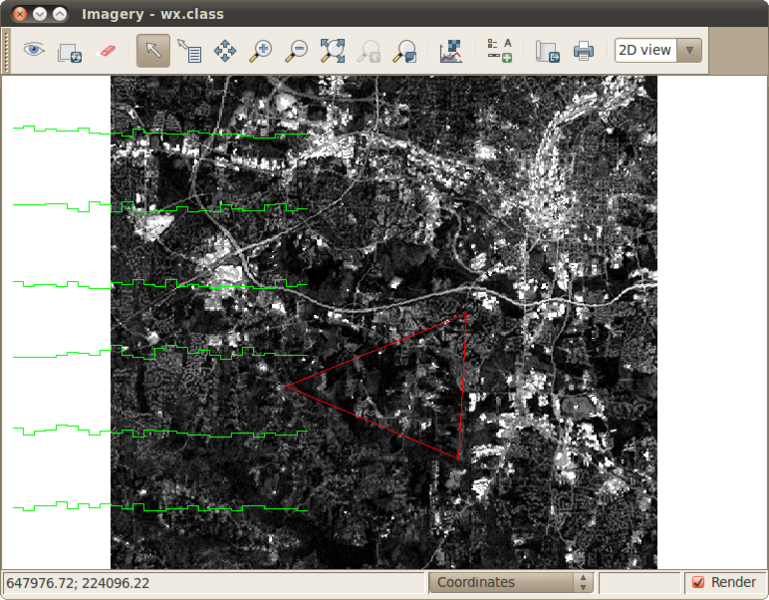This screenshot has width=769, height=600.
Task: Print the map display
Action: tap(584, 50)
